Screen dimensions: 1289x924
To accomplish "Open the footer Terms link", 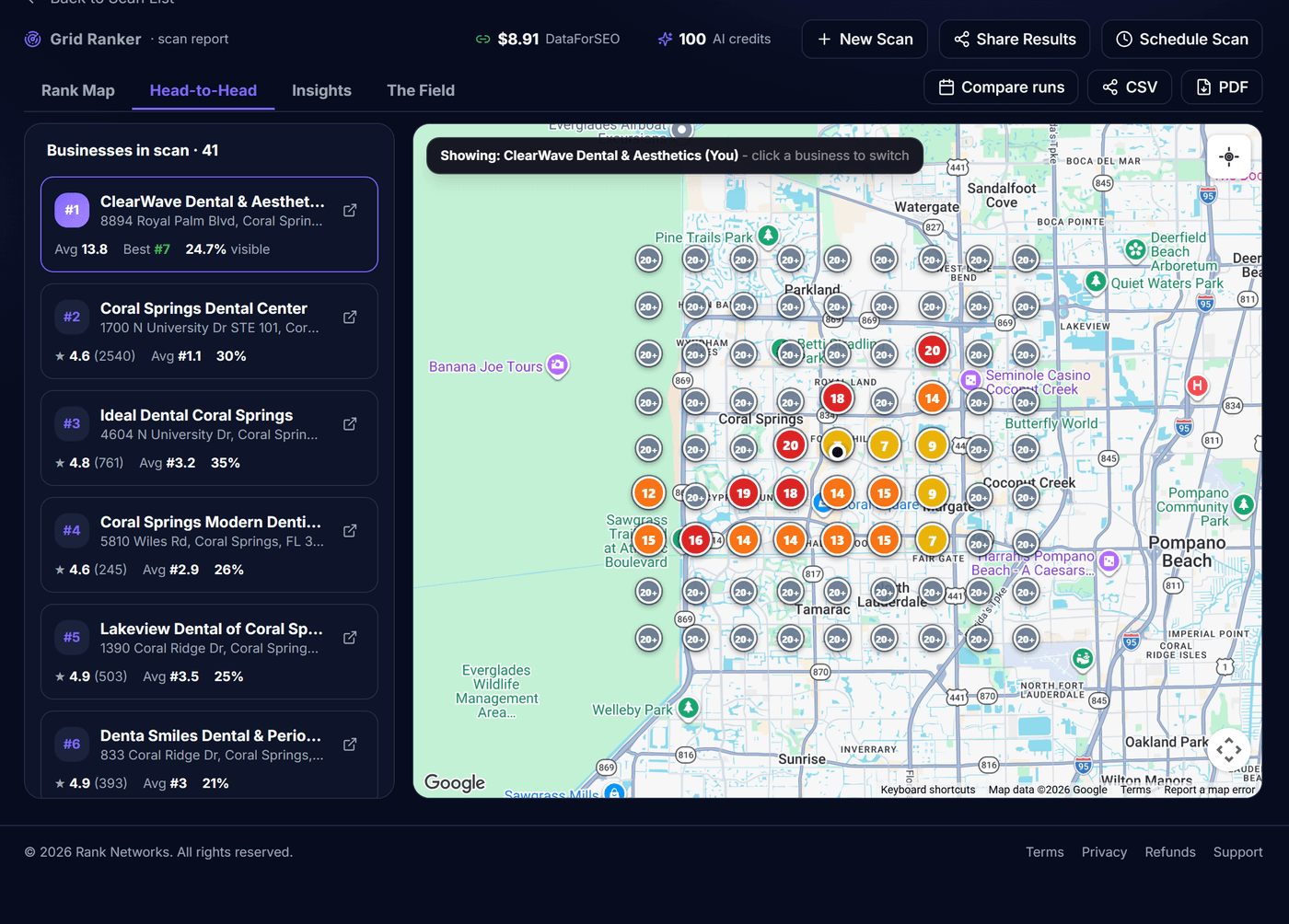I will [x=1045, y=852].
